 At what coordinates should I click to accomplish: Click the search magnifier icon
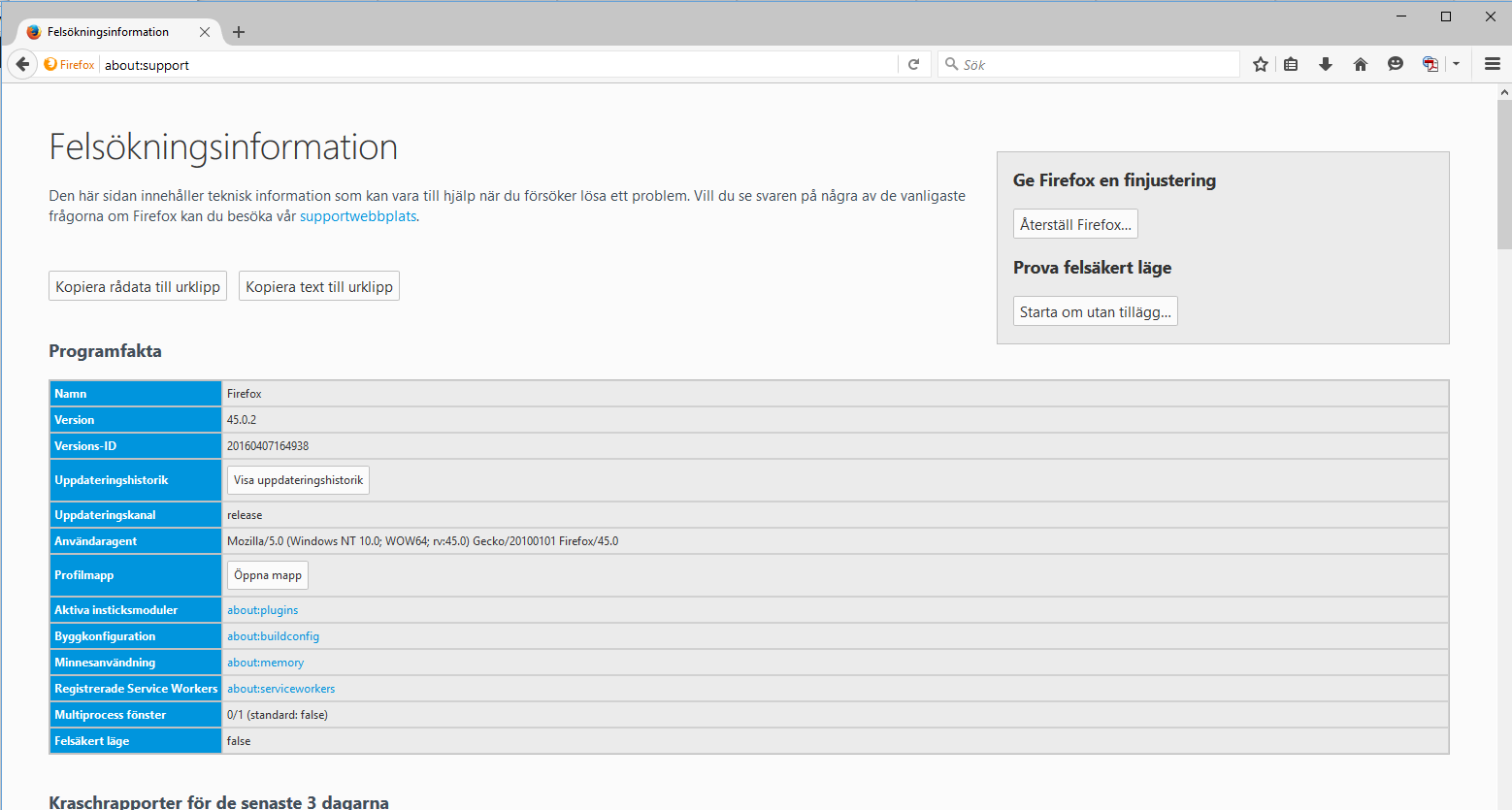tap(951, 64)
